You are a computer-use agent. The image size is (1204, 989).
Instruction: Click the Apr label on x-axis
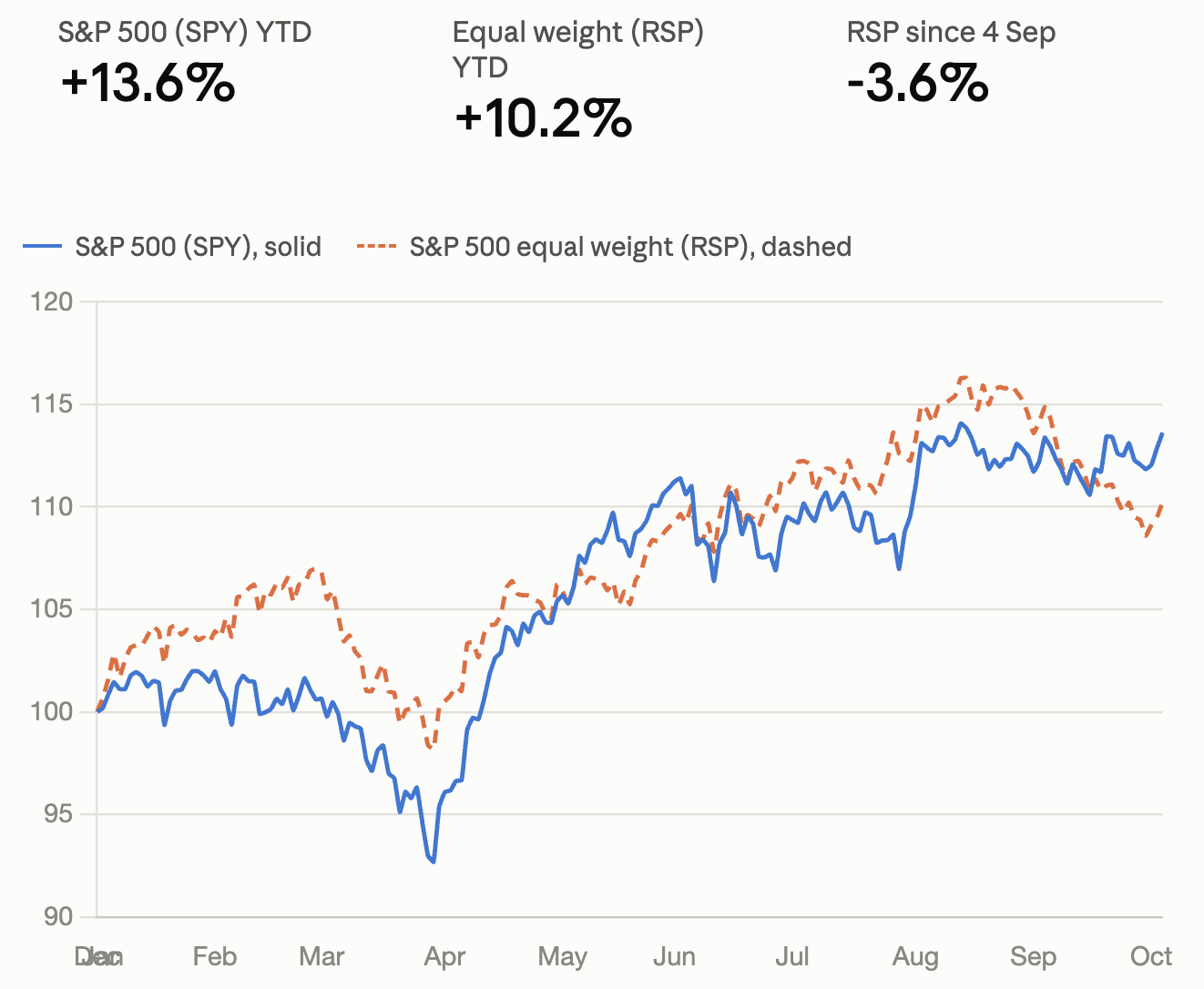tap(444, 956)
